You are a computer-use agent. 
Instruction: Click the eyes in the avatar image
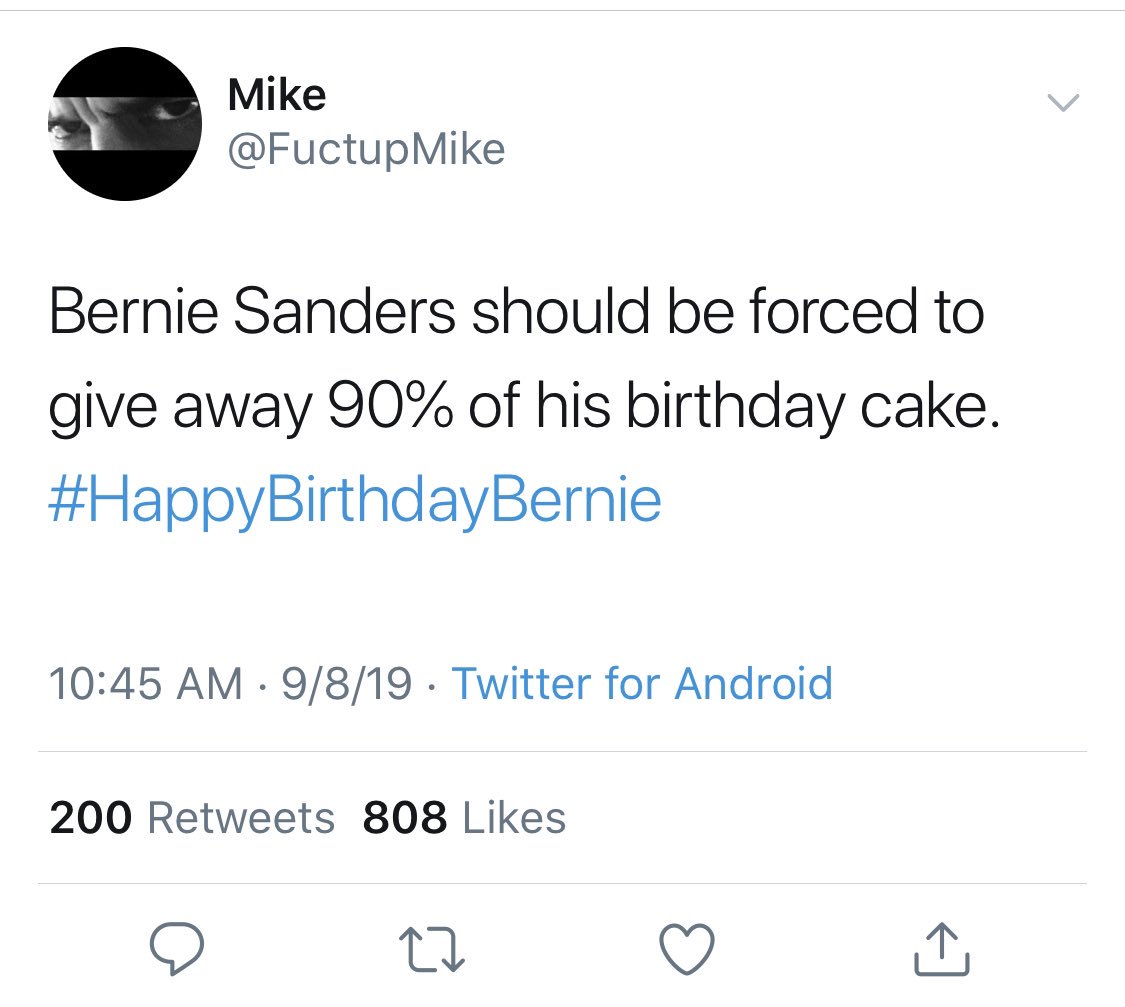(125, 117)
